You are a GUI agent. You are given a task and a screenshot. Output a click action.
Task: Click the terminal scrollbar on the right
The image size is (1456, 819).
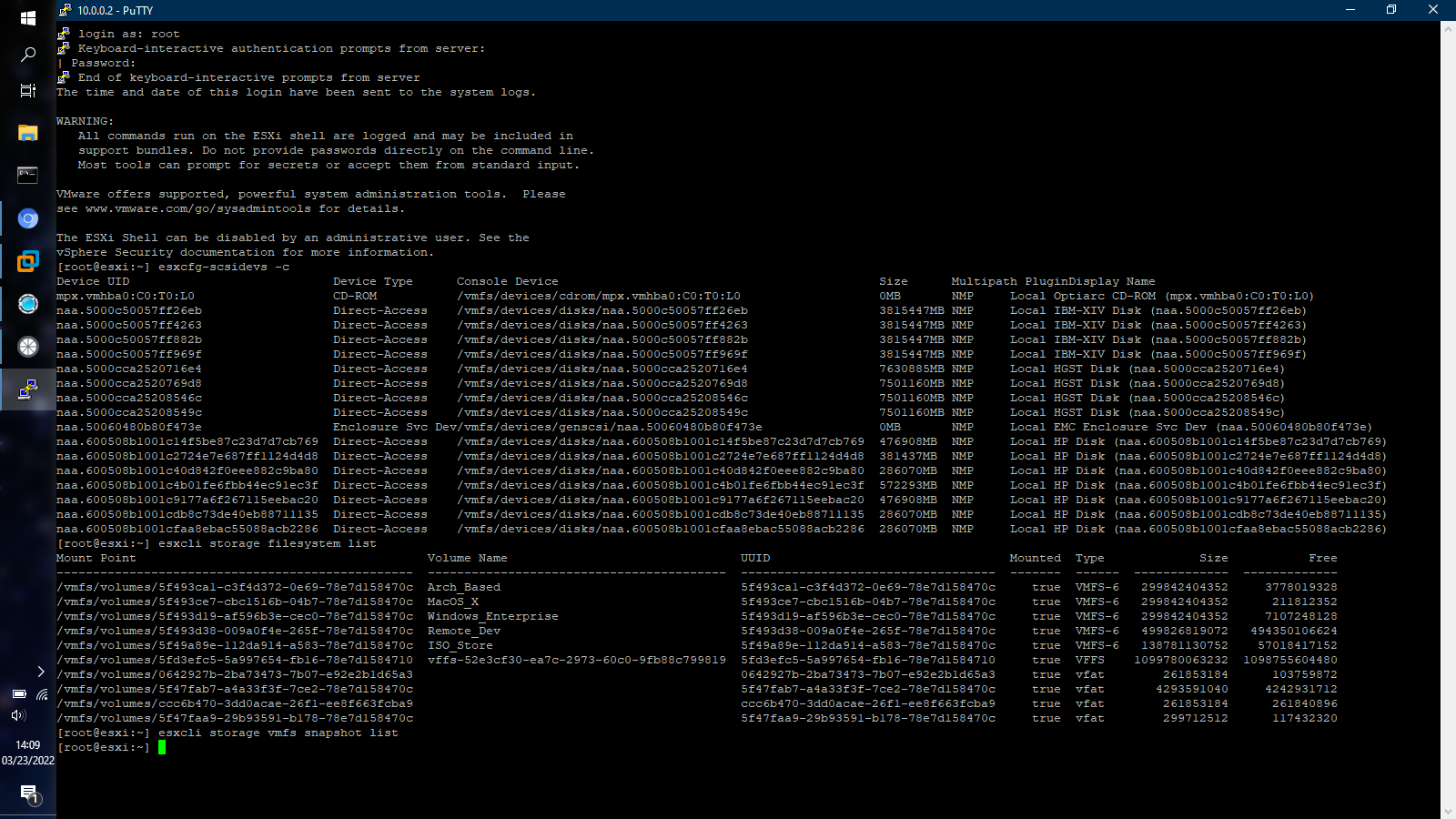pos(1448,409)
